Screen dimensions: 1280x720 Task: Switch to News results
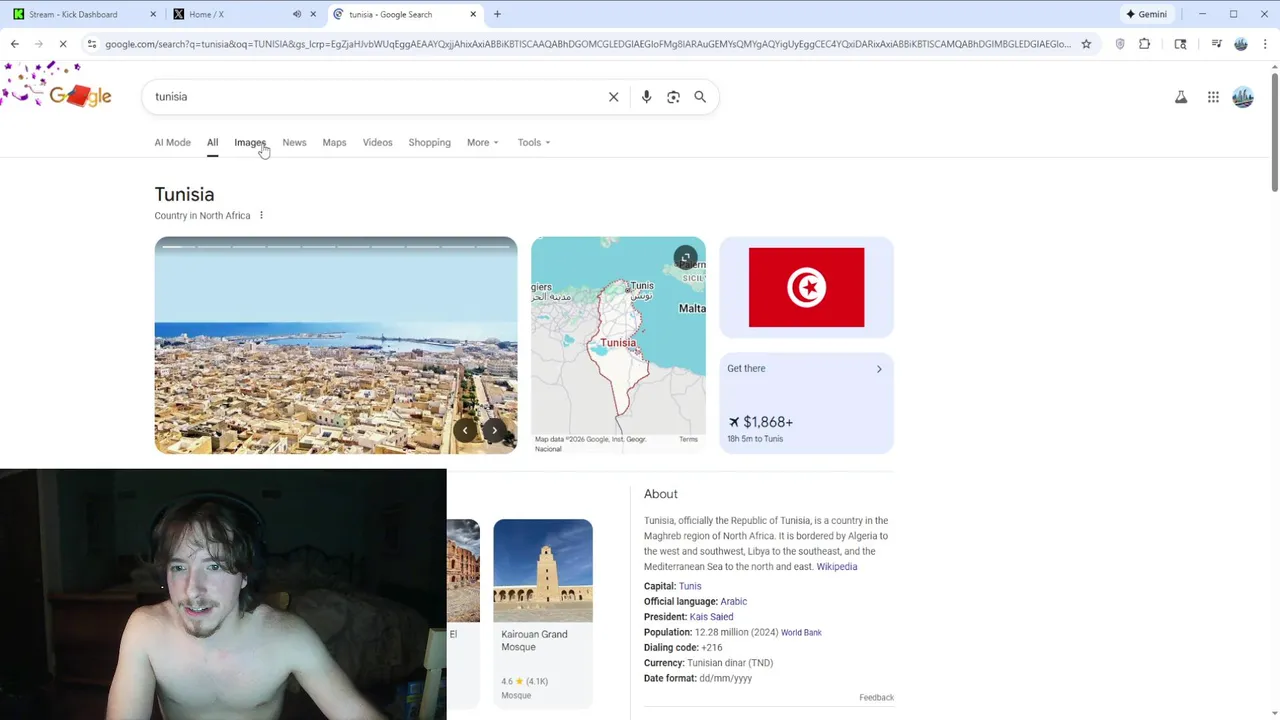(294, 142)
